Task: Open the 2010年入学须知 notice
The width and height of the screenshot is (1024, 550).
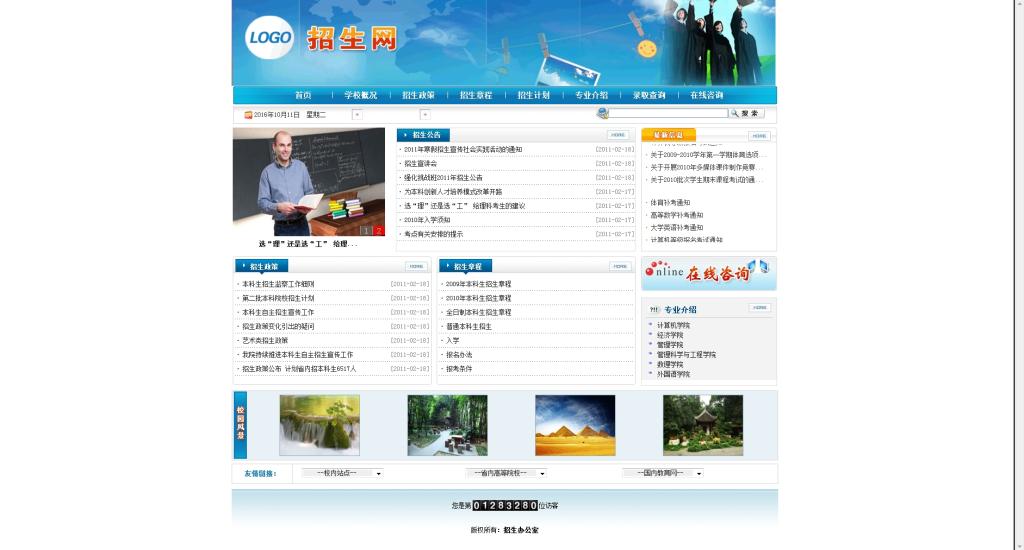Action: (x=427, y=220)
